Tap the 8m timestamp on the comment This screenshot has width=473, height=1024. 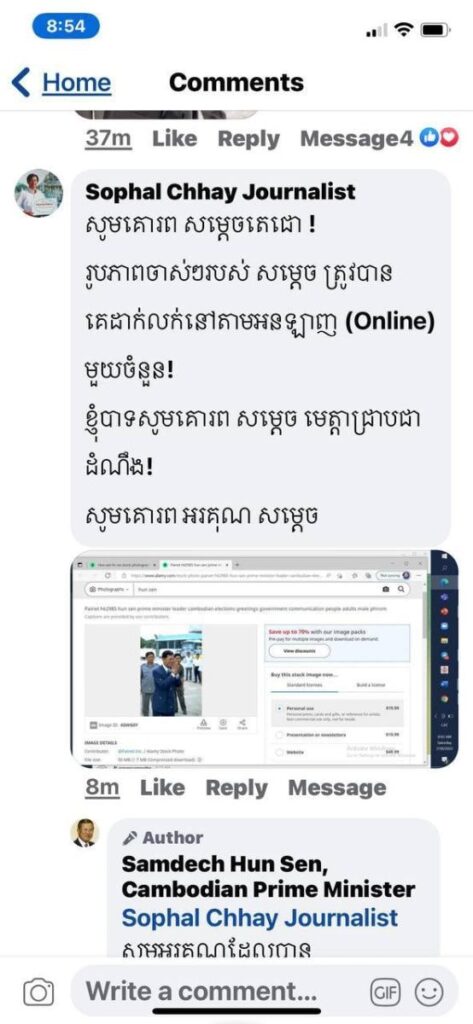103,788
